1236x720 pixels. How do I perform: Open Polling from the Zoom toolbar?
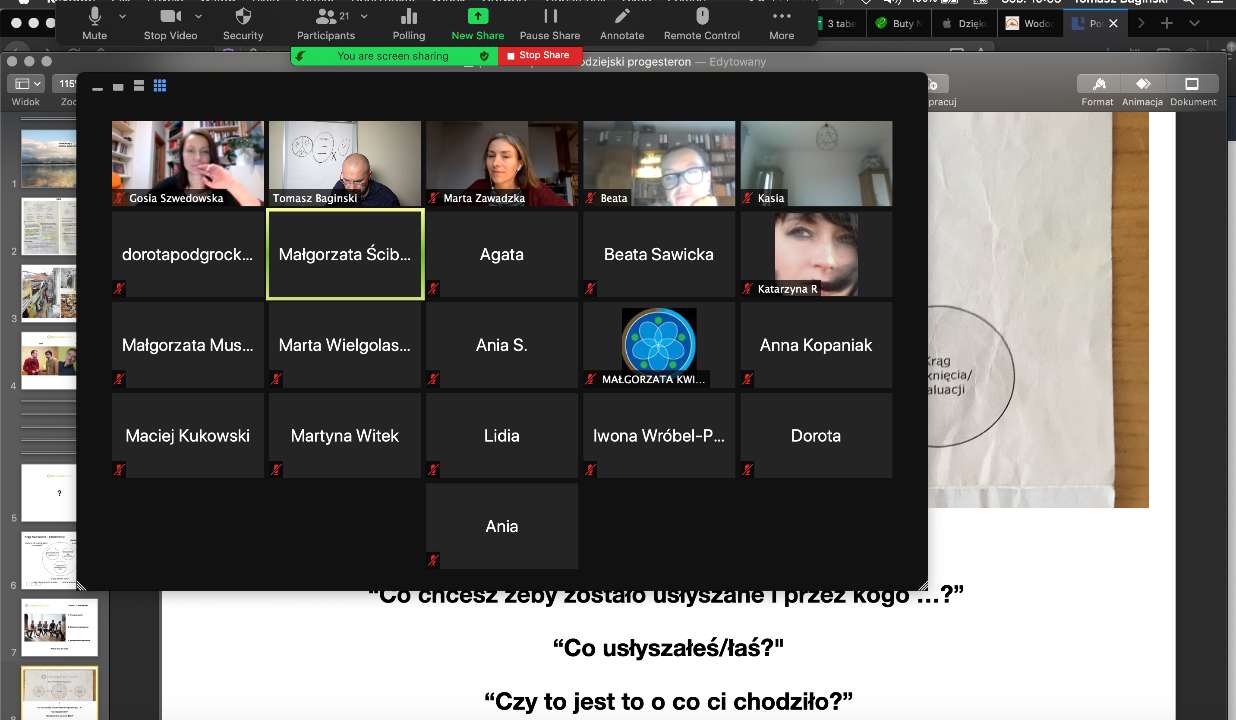click(x=408, y=22)
